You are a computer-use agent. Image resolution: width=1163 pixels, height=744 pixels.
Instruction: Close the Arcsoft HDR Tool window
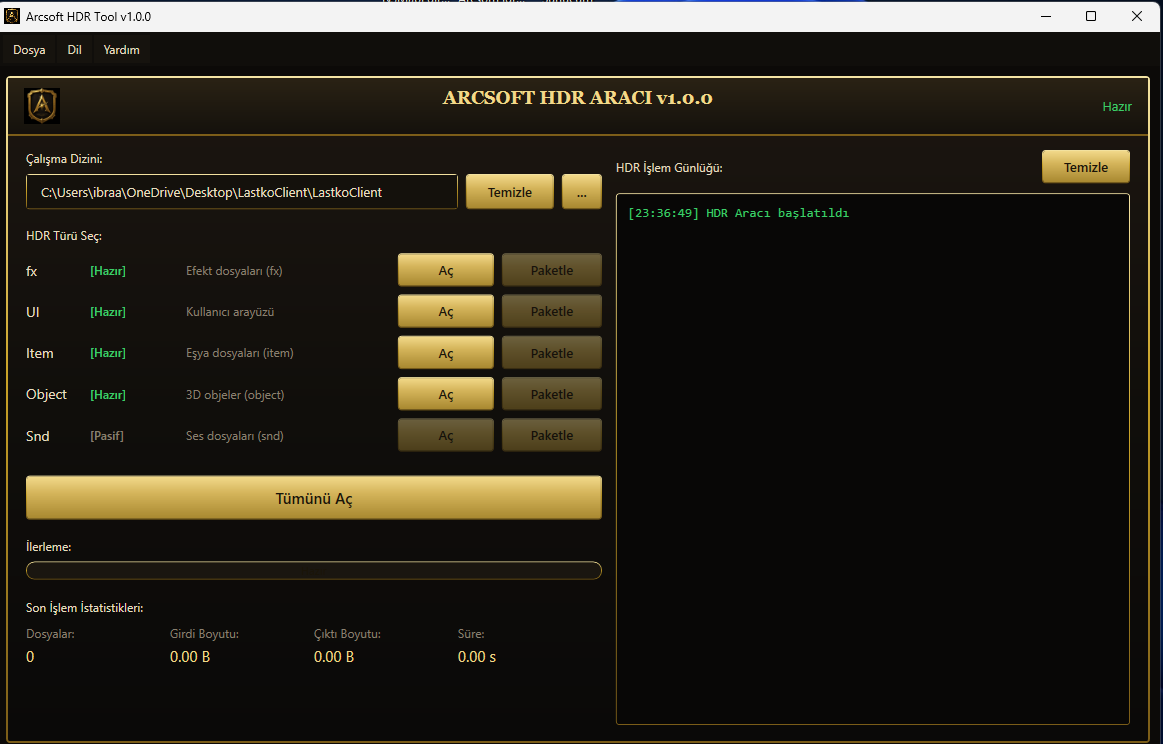[1136, 16]
